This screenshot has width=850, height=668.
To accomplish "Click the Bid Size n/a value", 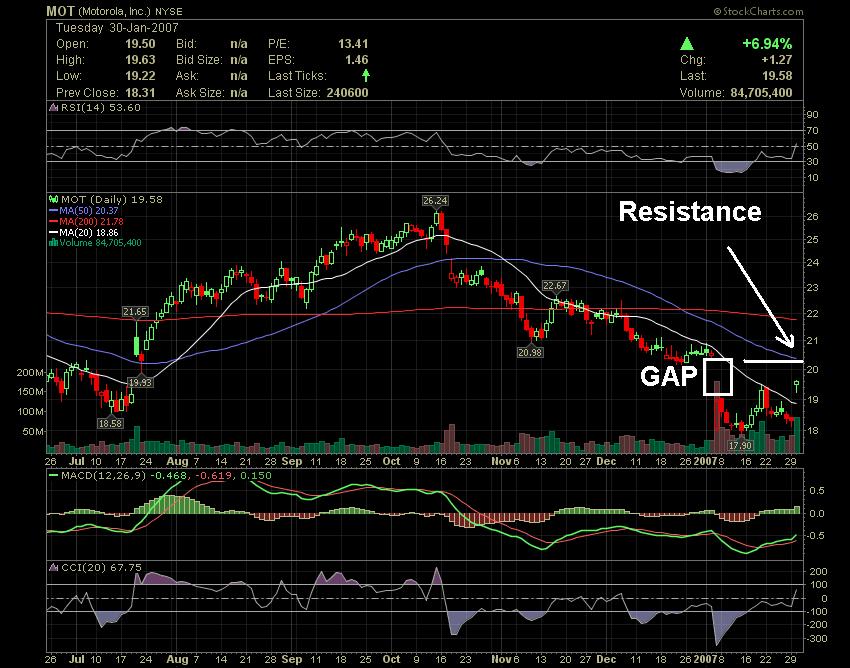I will (239, 60).
